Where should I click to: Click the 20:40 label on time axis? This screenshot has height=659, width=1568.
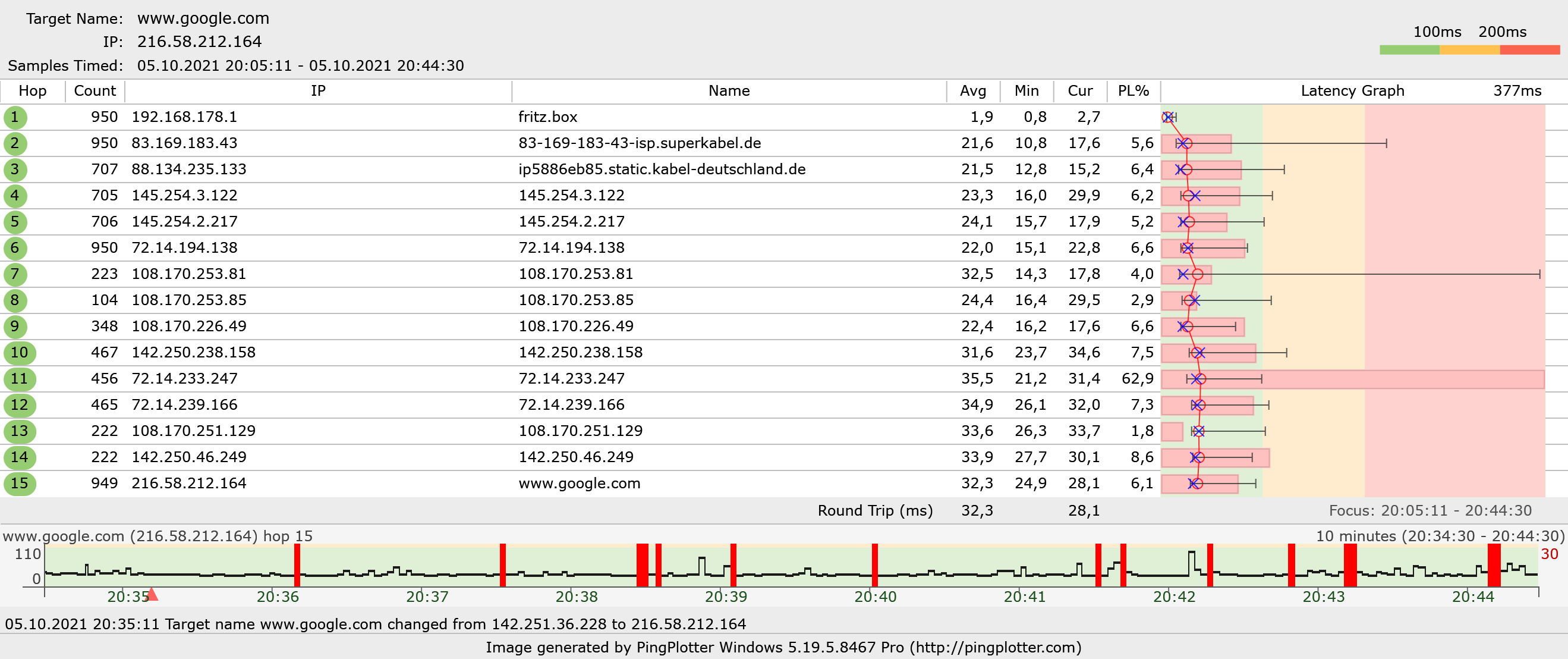875,597
